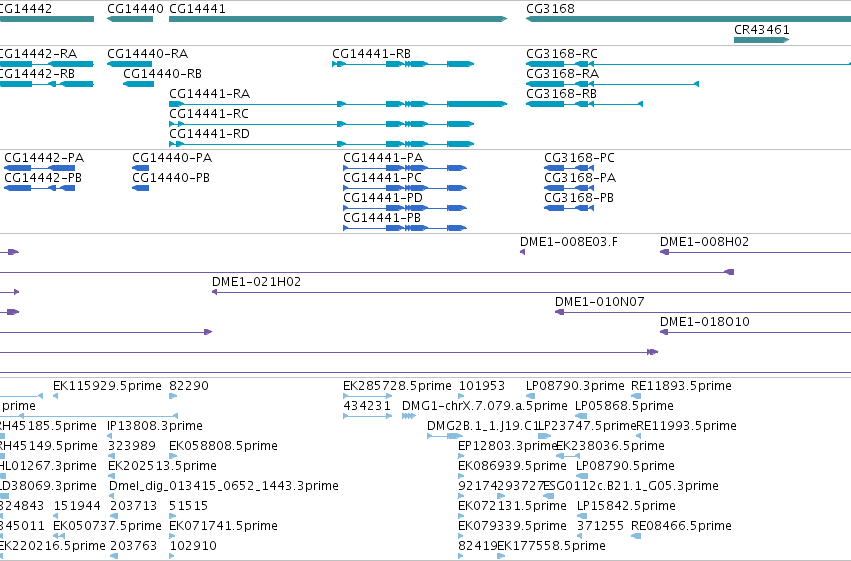Click transcript CG14441-RA label
851x561 pixels.
coord(209,94)
